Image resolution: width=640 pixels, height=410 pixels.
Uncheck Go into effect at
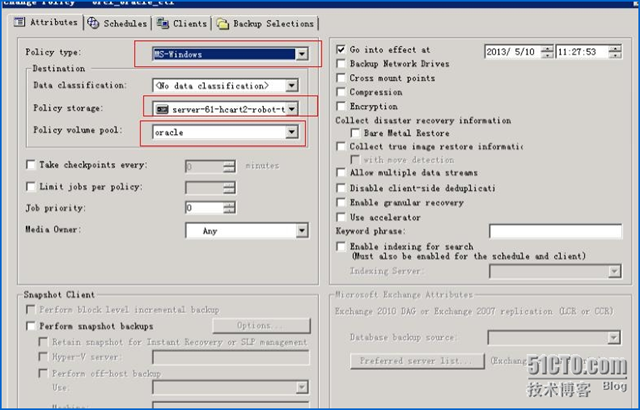pyautogui.click(x=341, y=50)
